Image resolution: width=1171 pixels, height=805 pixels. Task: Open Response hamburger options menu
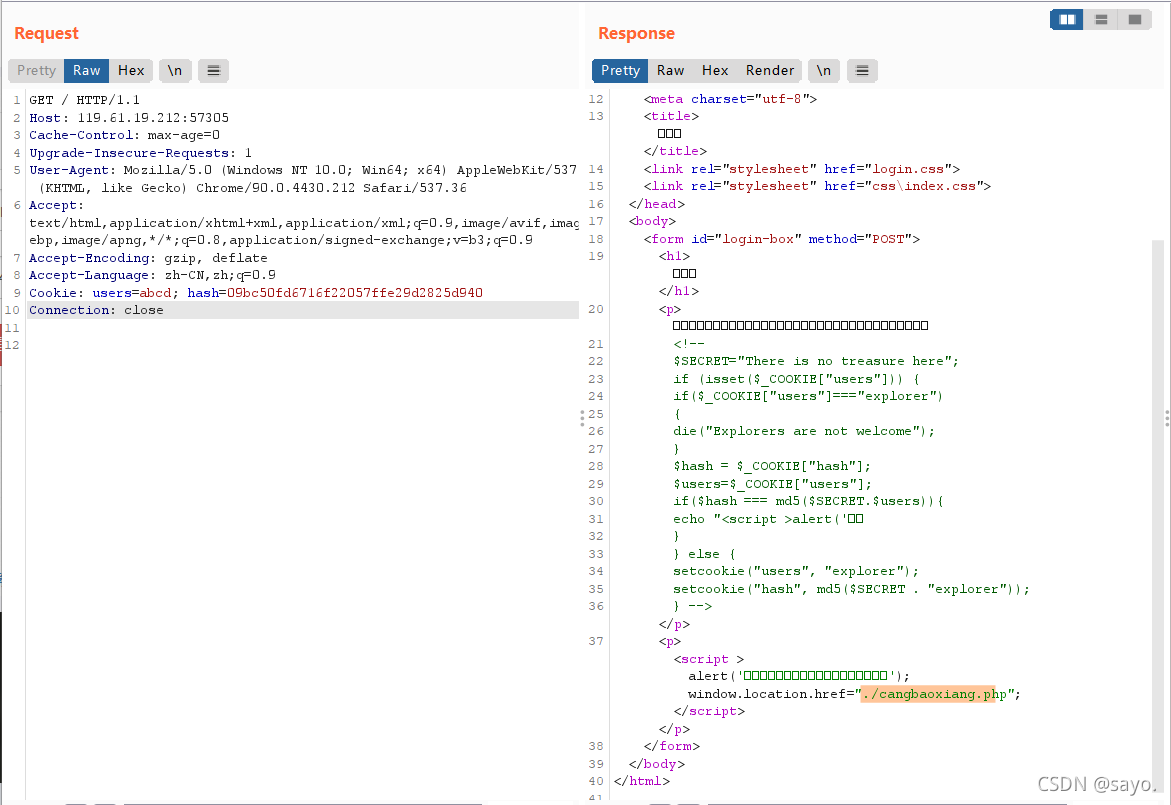point(862,70)
